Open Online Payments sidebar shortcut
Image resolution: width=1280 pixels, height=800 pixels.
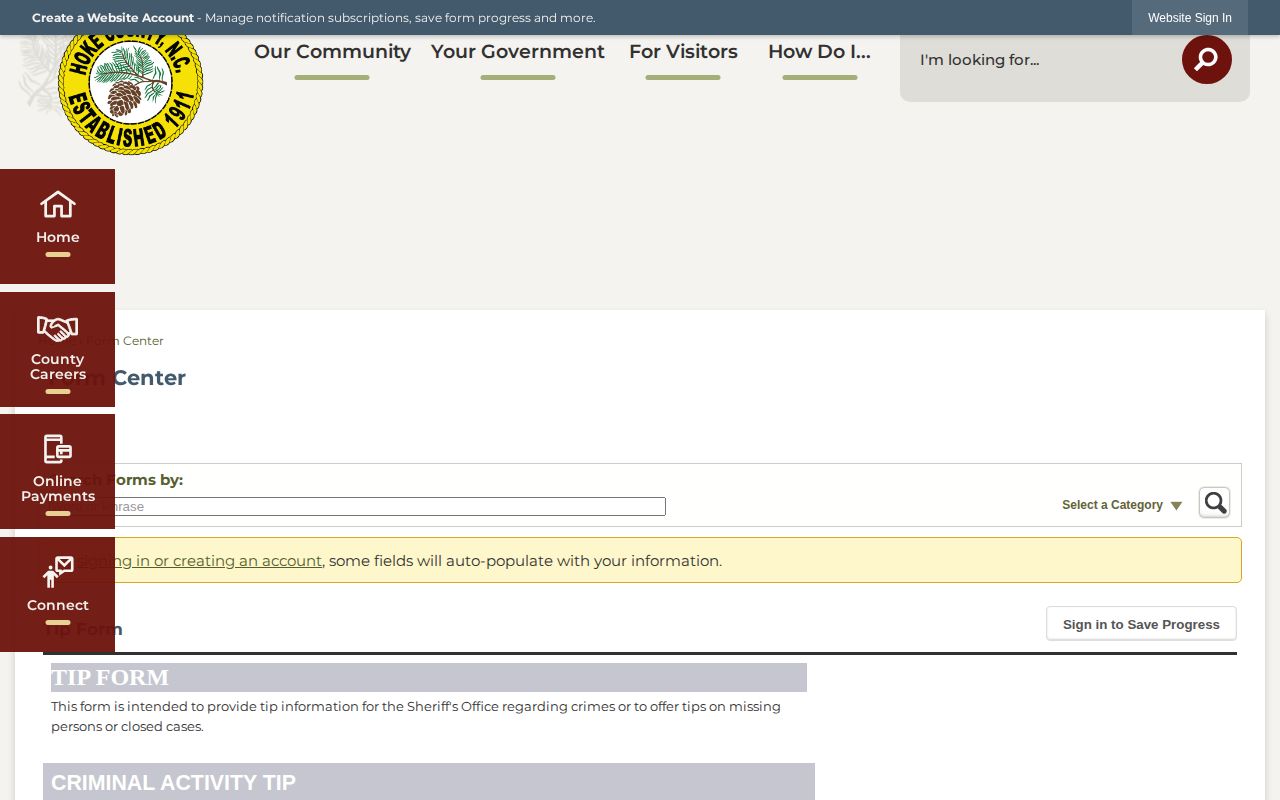coord(57,472)
